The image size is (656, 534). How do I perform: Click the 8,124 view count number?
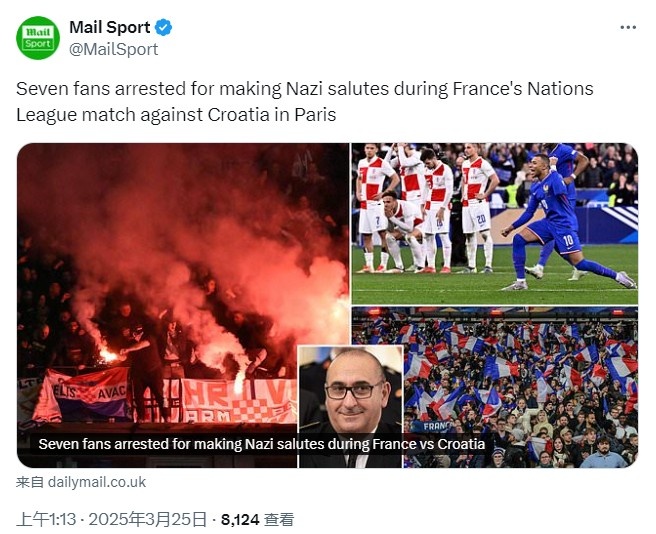pos(240,519)
